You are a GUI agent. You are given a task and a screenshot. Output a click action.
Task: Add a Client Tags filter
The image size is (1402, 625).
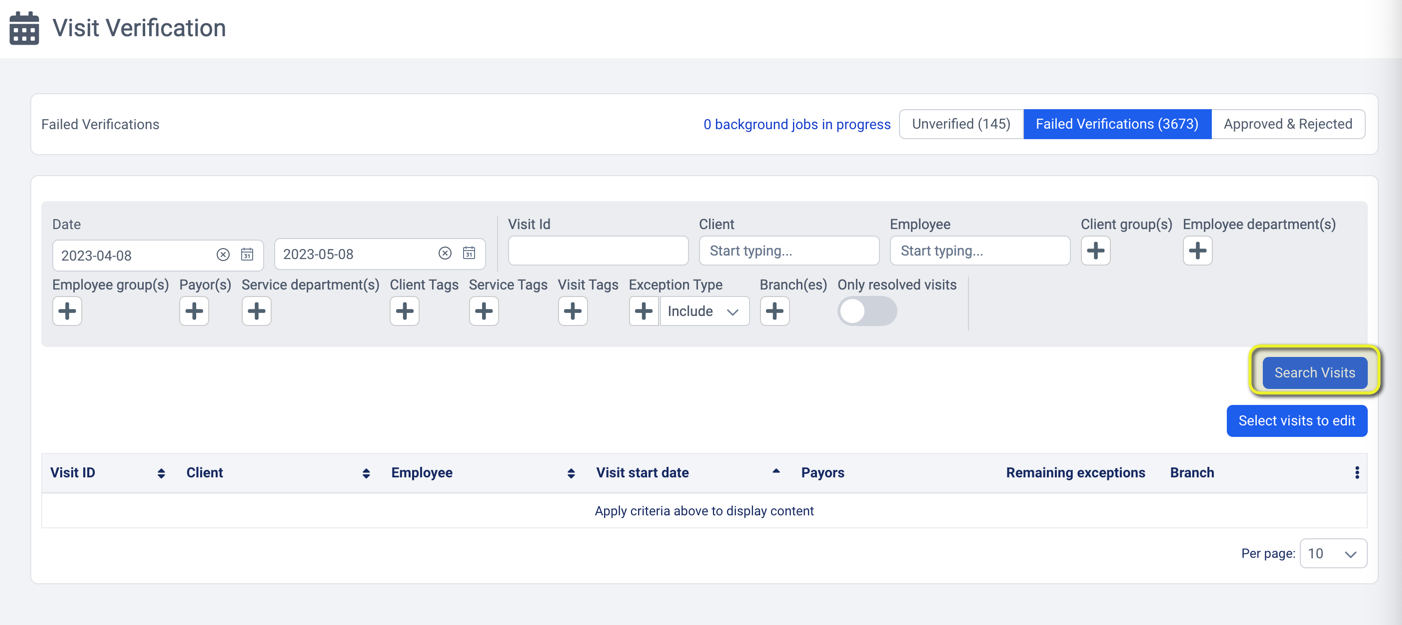click(x=405, y=311)
